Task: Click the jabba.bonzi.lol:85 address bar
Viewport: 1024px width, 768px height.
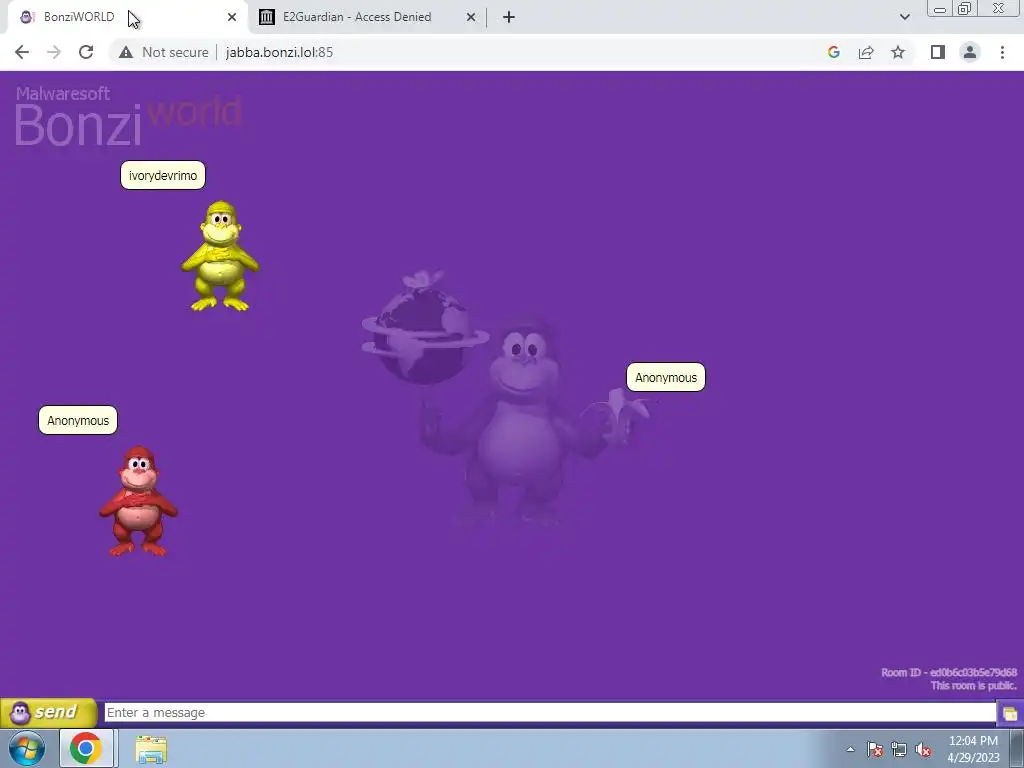Action: pos(280,52)
